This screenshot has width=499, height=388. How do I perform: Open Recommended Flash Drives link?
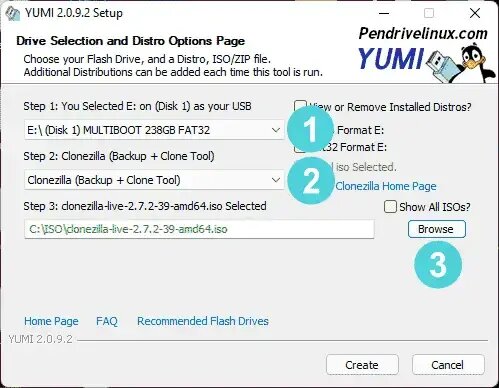coord(203,321)
